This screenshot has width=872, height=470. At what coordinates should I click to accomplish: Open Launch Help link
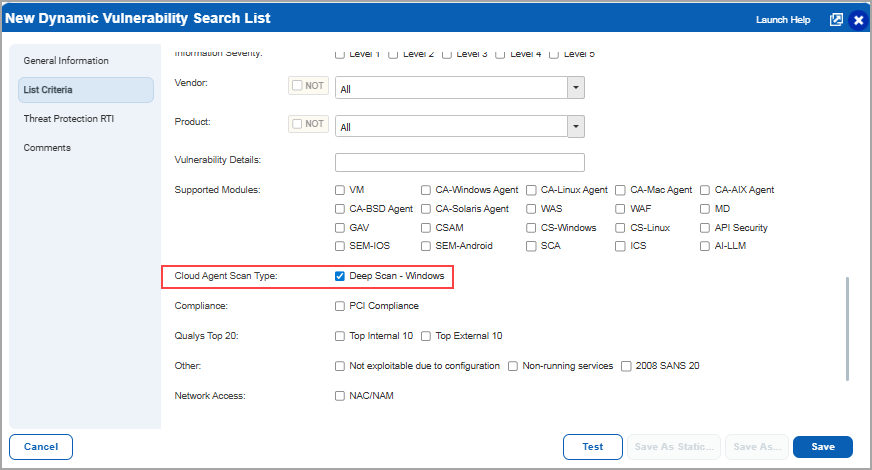[x=782, y=20]
